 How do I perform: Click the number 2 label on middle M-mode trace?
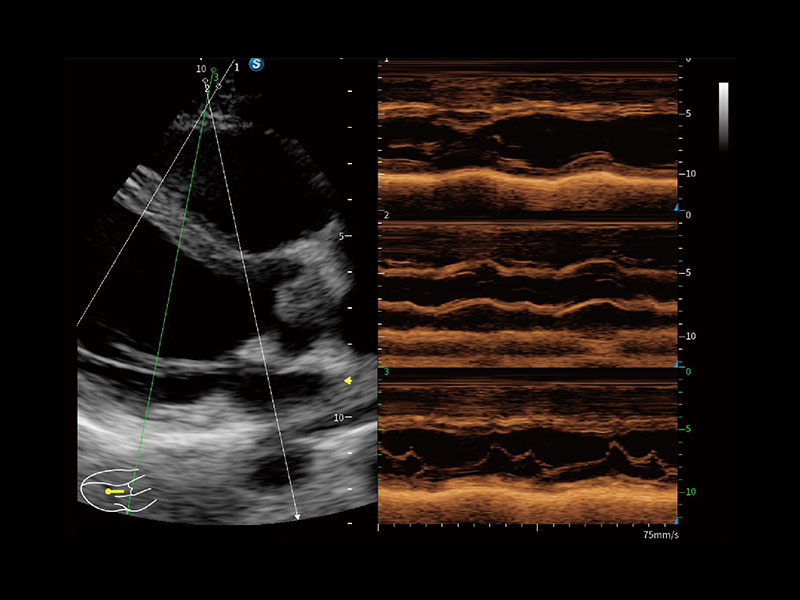click(386, 216)
